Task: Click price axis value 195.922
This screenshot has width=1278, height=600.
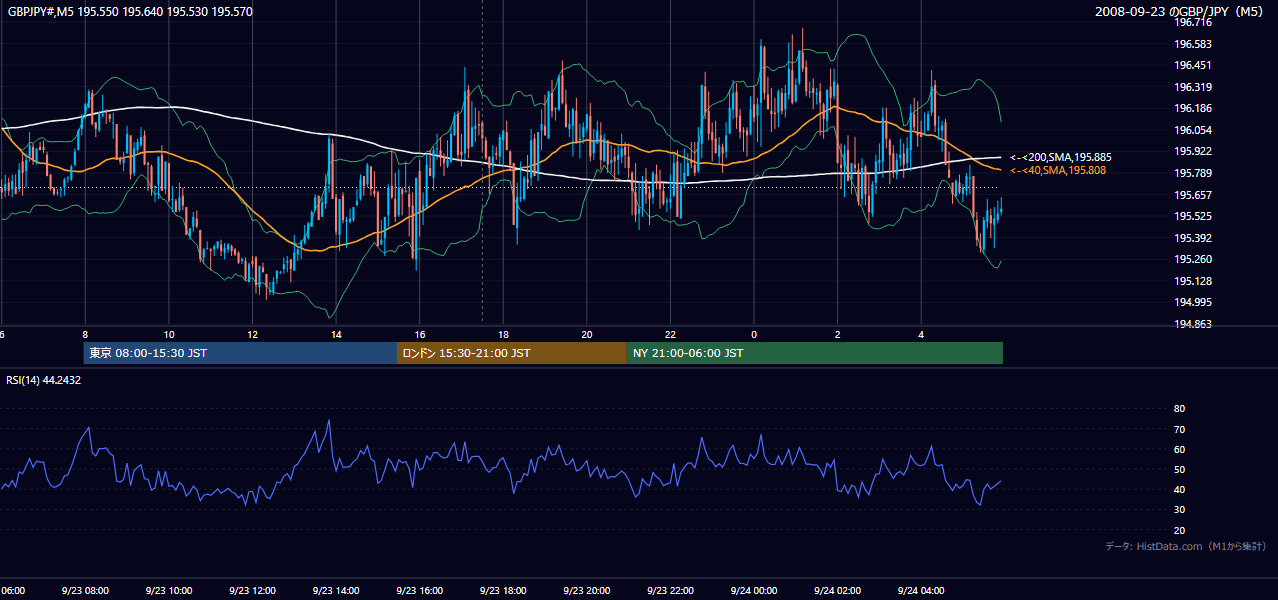Action: (1193, 151)
